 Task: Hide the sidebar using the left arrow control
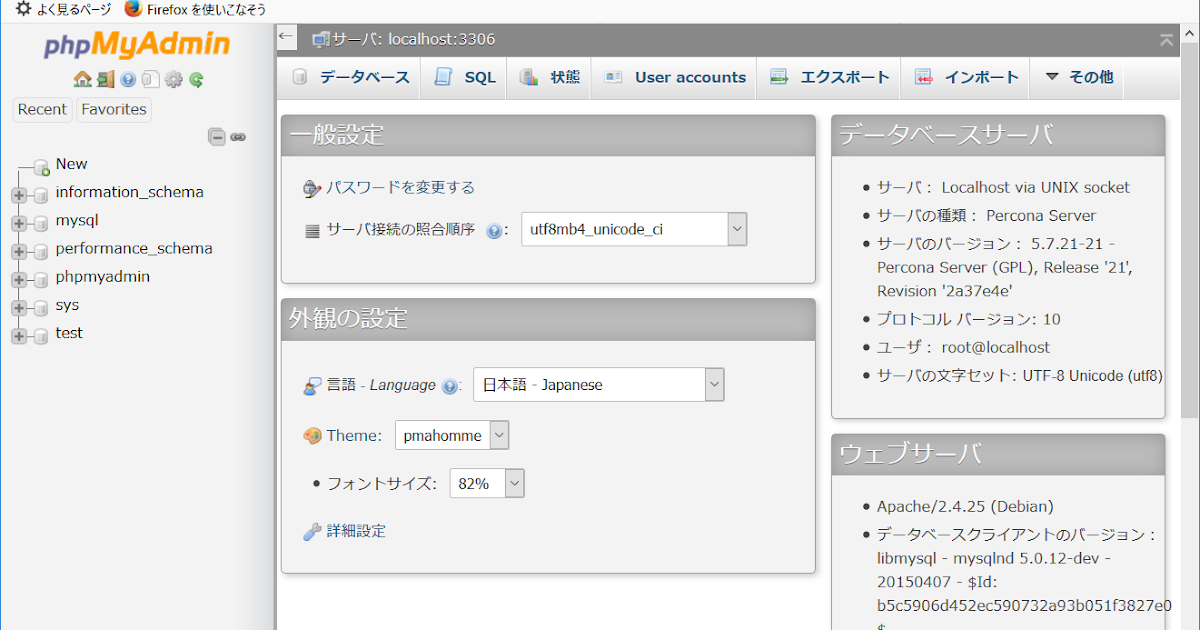(x=286, y=36)
